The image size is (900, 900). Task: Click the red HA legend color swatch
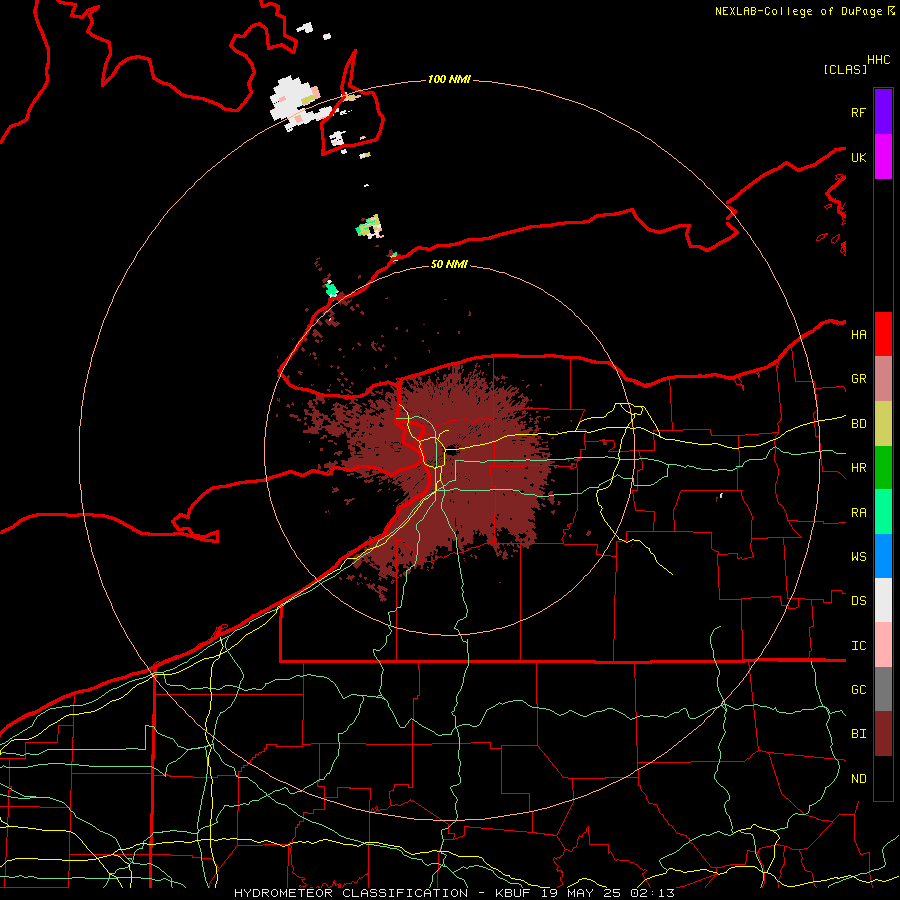tap(883, 334)
